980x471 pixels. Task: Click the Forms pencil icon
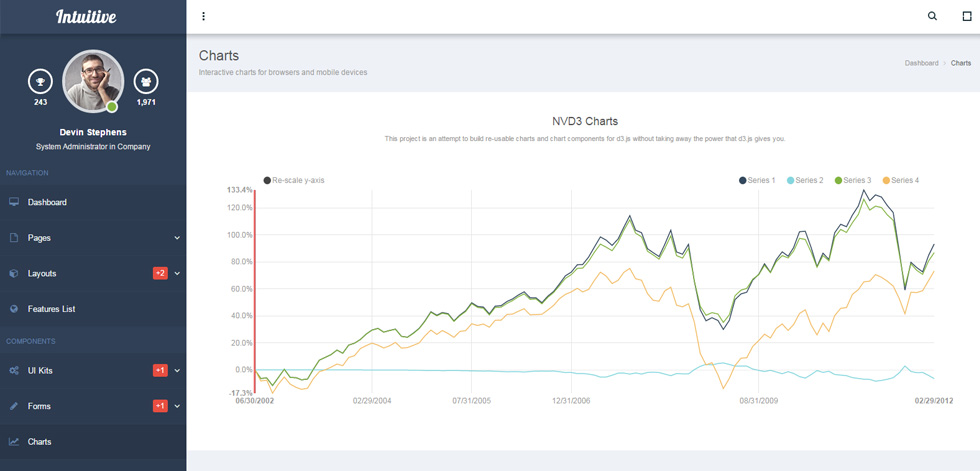tap(14, 406)
